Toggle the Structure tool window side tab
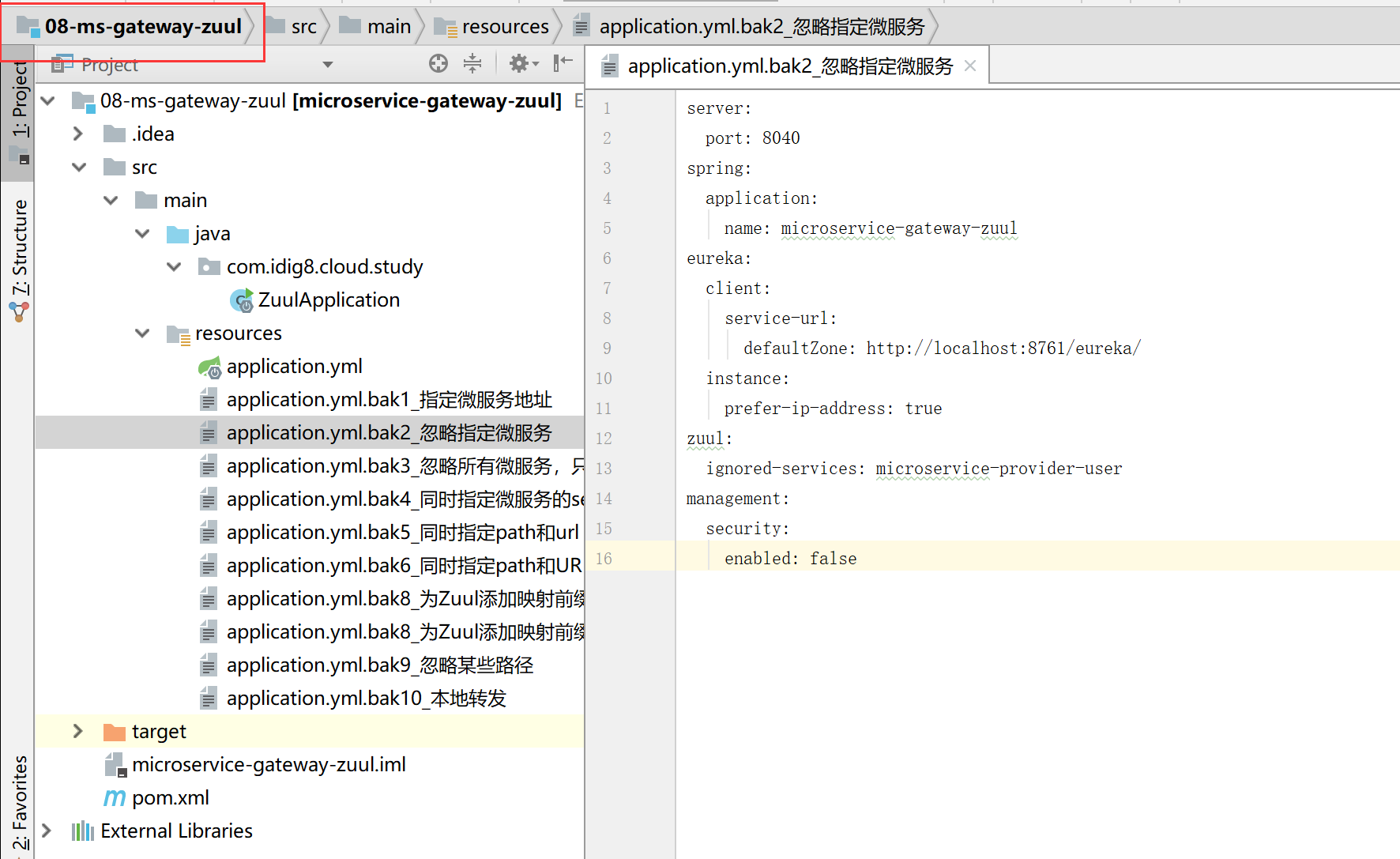The image size is (1400, 859). coord(19,253)
